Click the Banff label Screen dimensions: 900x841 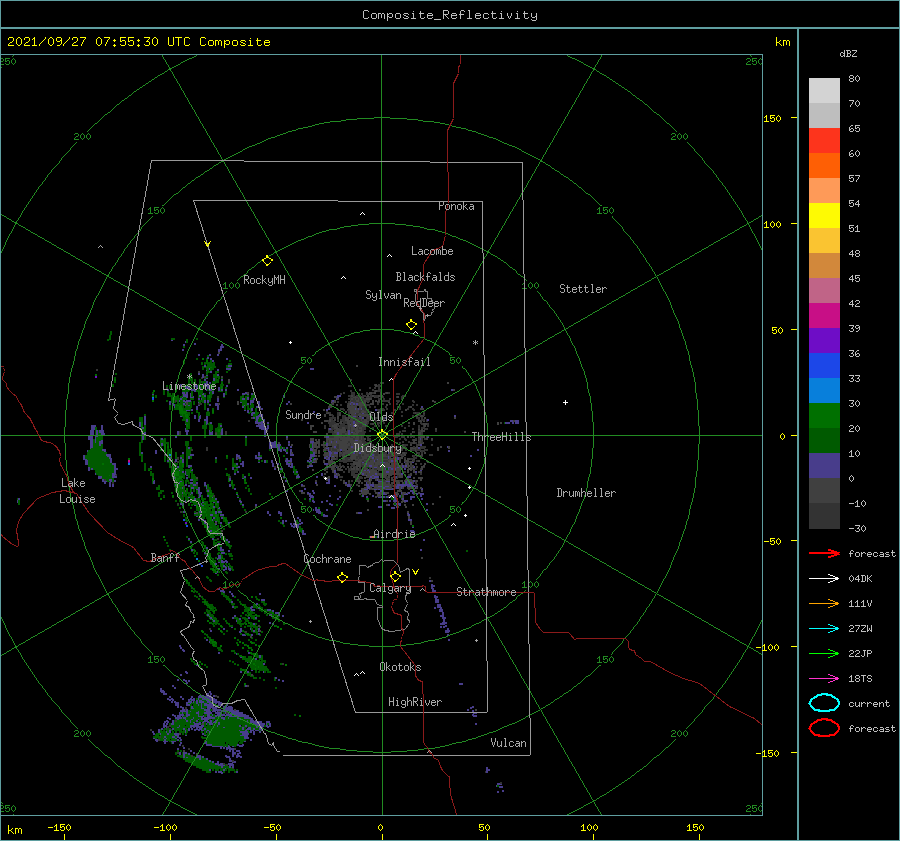tap(165, 557)
